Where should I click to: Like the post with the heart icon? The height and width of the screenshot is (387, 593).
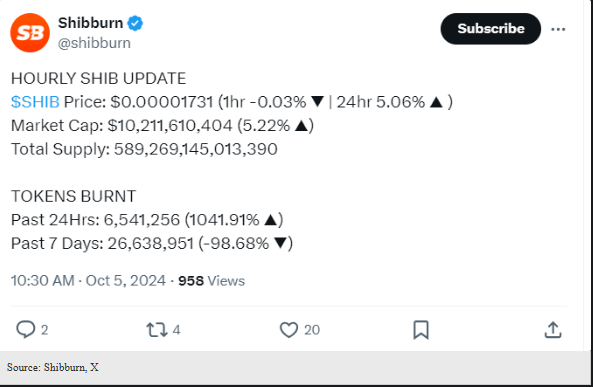289,329
